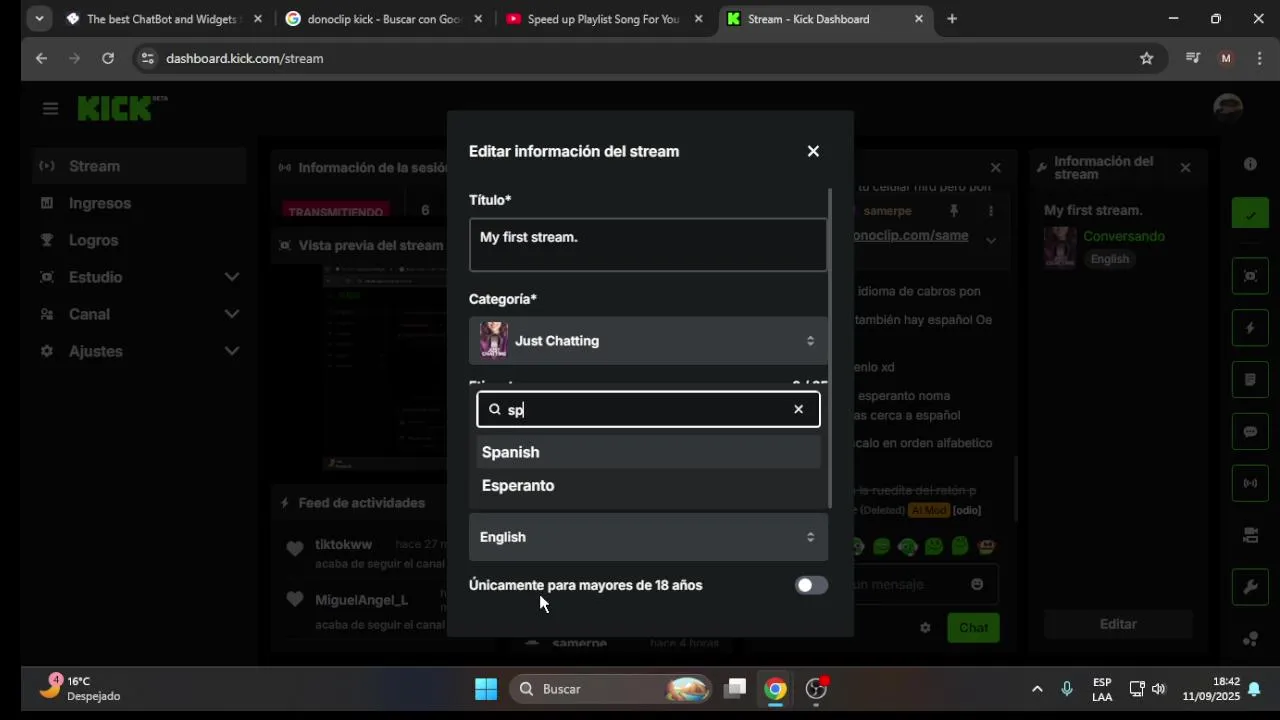Click the dialog's vertical scrollbar
The image size is (1280, 720).
830,348
